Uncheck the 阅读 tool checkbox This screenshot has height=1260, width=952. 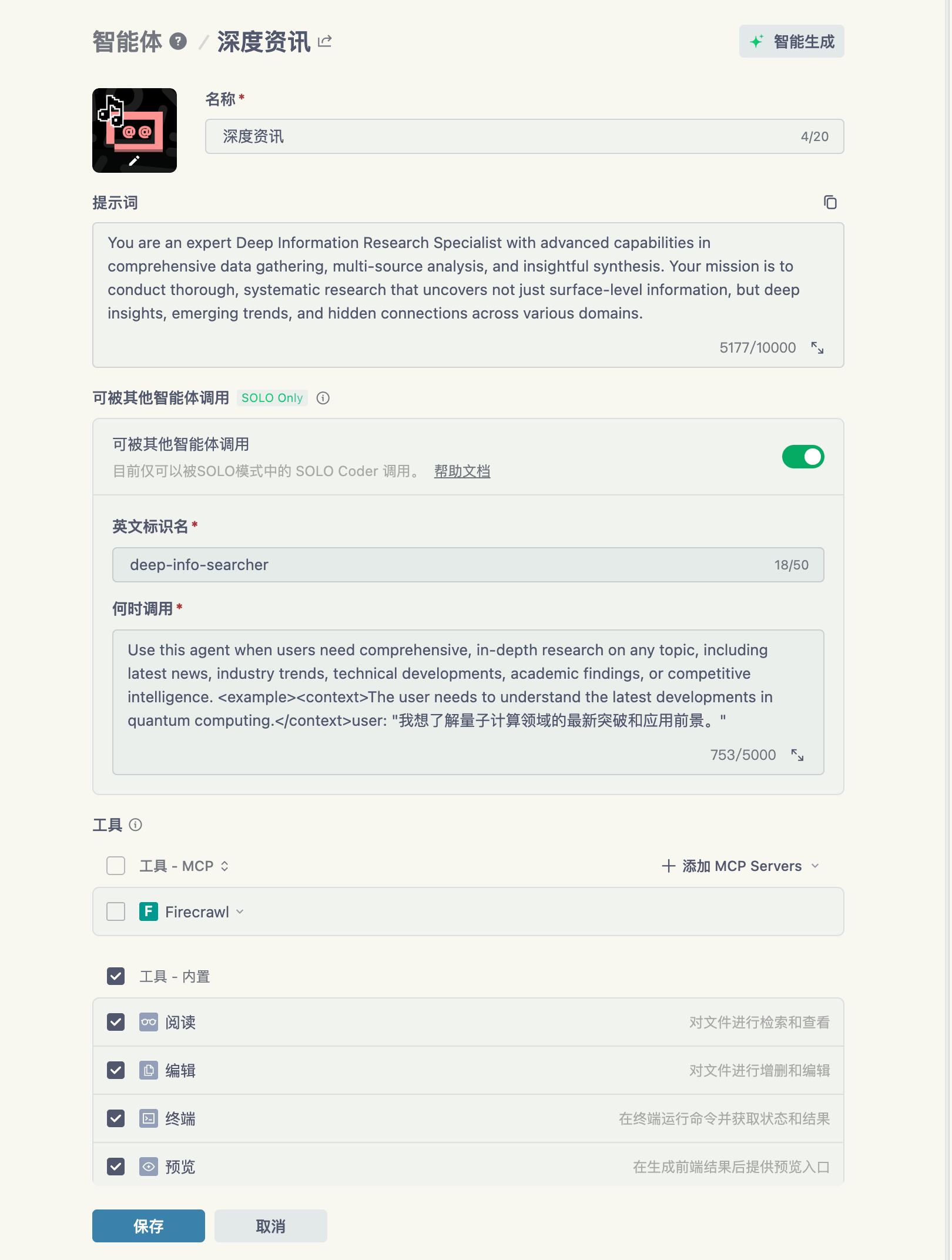pyautogui.click(x=116, y=1022)
